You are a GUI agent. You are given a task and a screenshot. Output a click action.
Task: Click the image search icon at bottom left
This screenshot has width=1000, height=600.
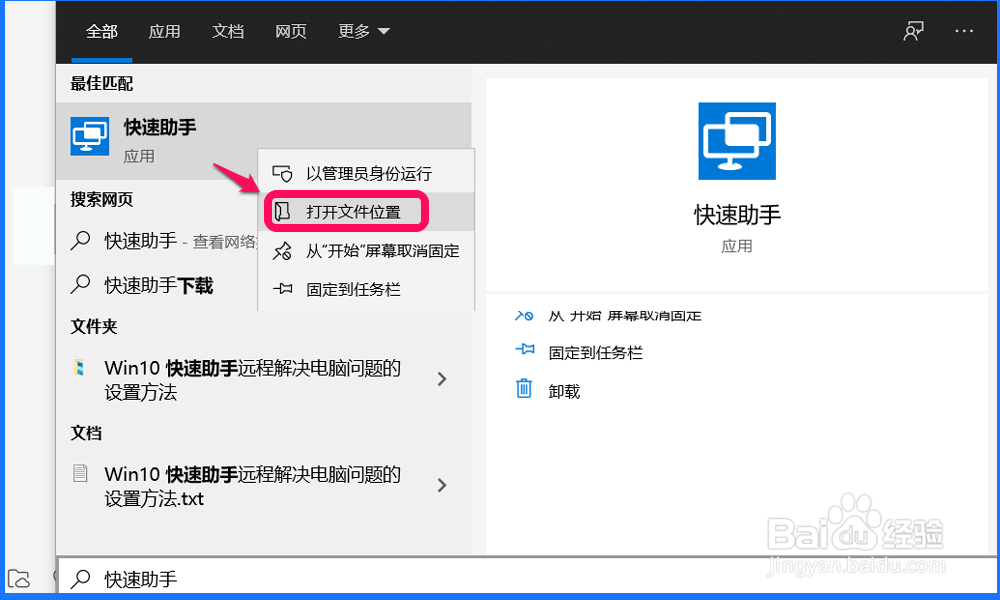(x=20, y=578)
